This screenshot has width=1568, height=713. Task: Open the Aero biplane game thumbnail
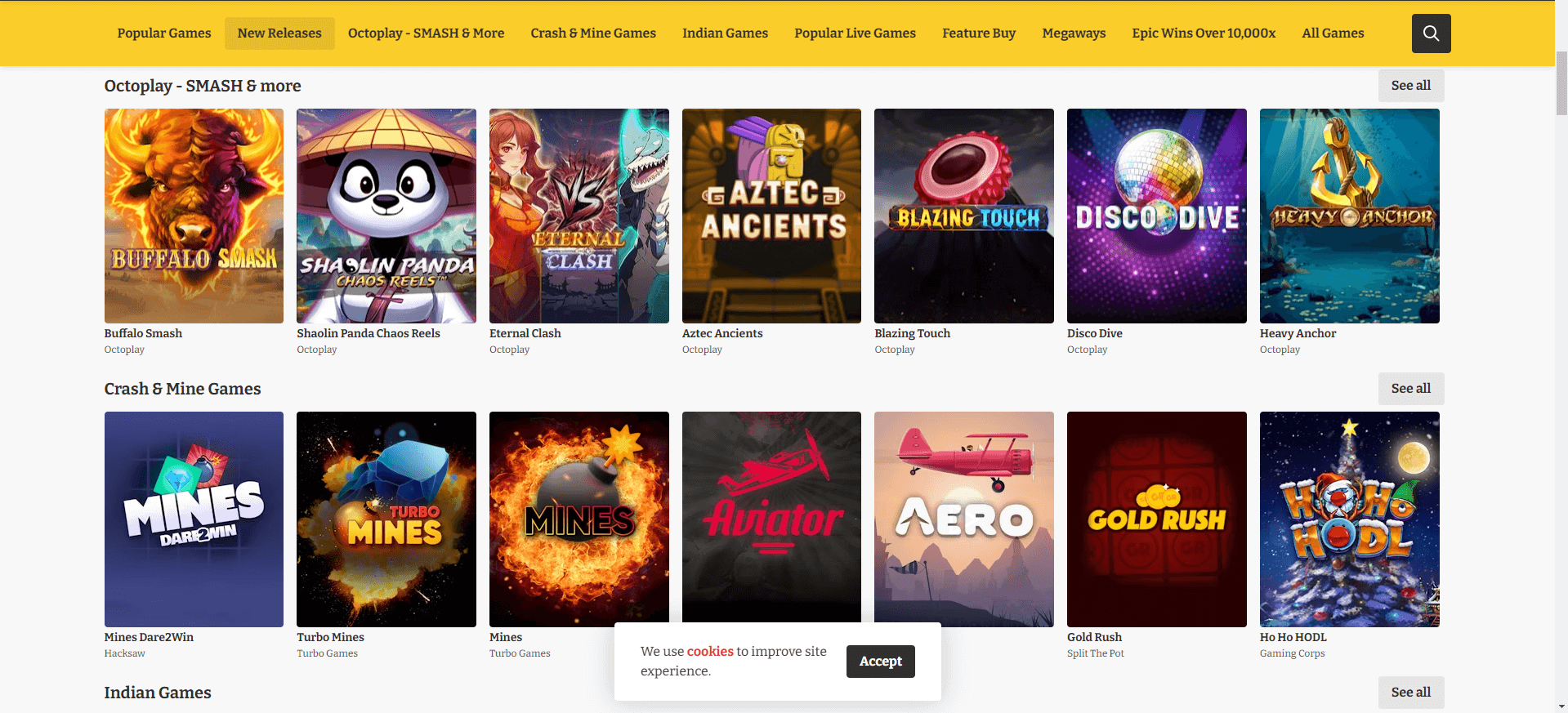pos(964,518)
